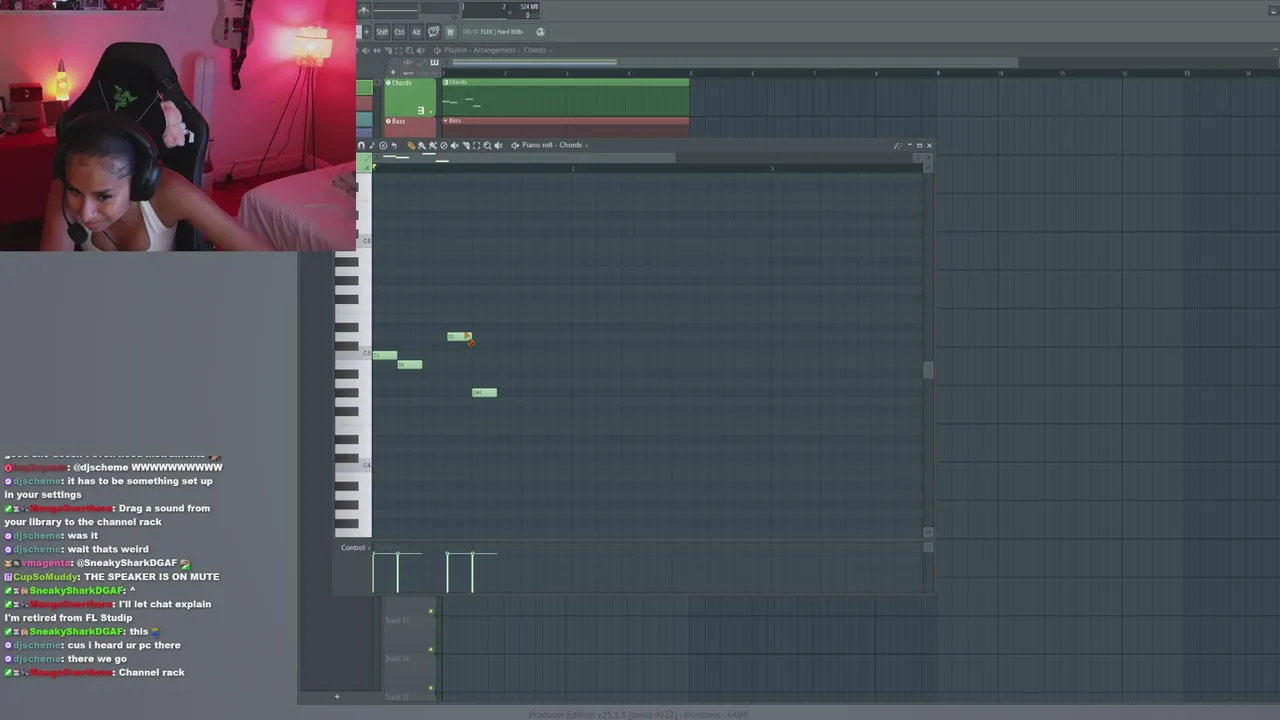
Task: Click the globe icon after FLEX hint
Action: [x=540, y=32]
